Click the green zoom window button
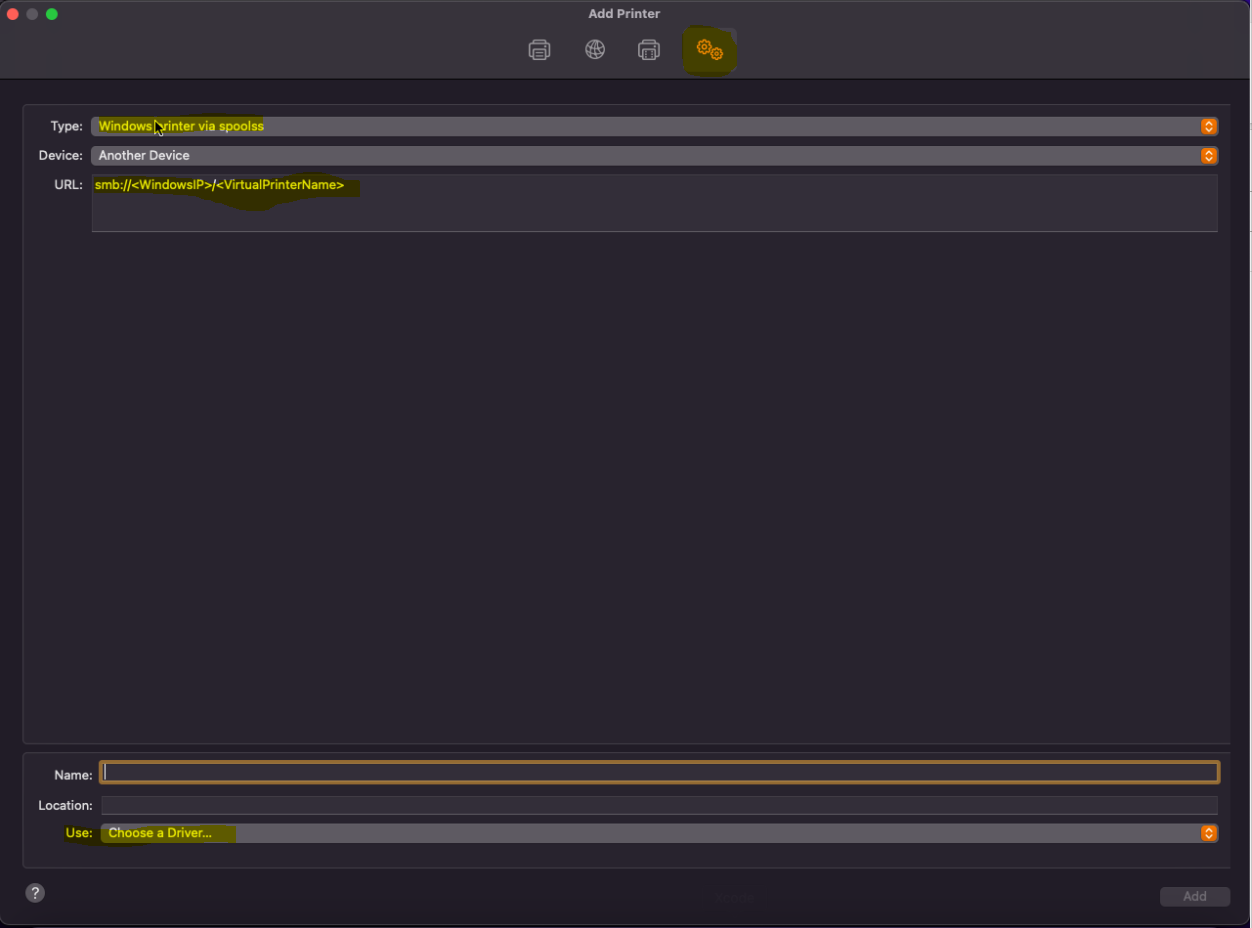This screenshot has height=928, width=1252. (x=52, y=14)
